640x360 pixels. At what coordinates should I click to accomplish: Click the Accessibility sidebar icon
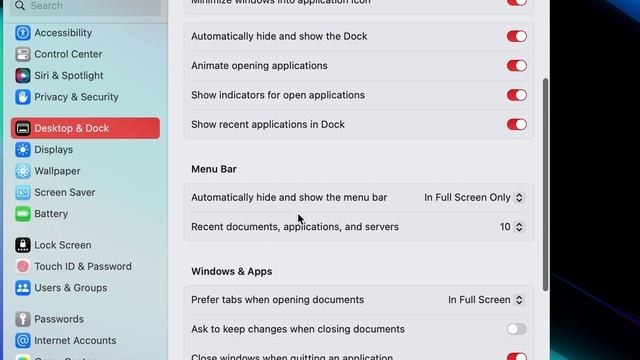point(23,33)
